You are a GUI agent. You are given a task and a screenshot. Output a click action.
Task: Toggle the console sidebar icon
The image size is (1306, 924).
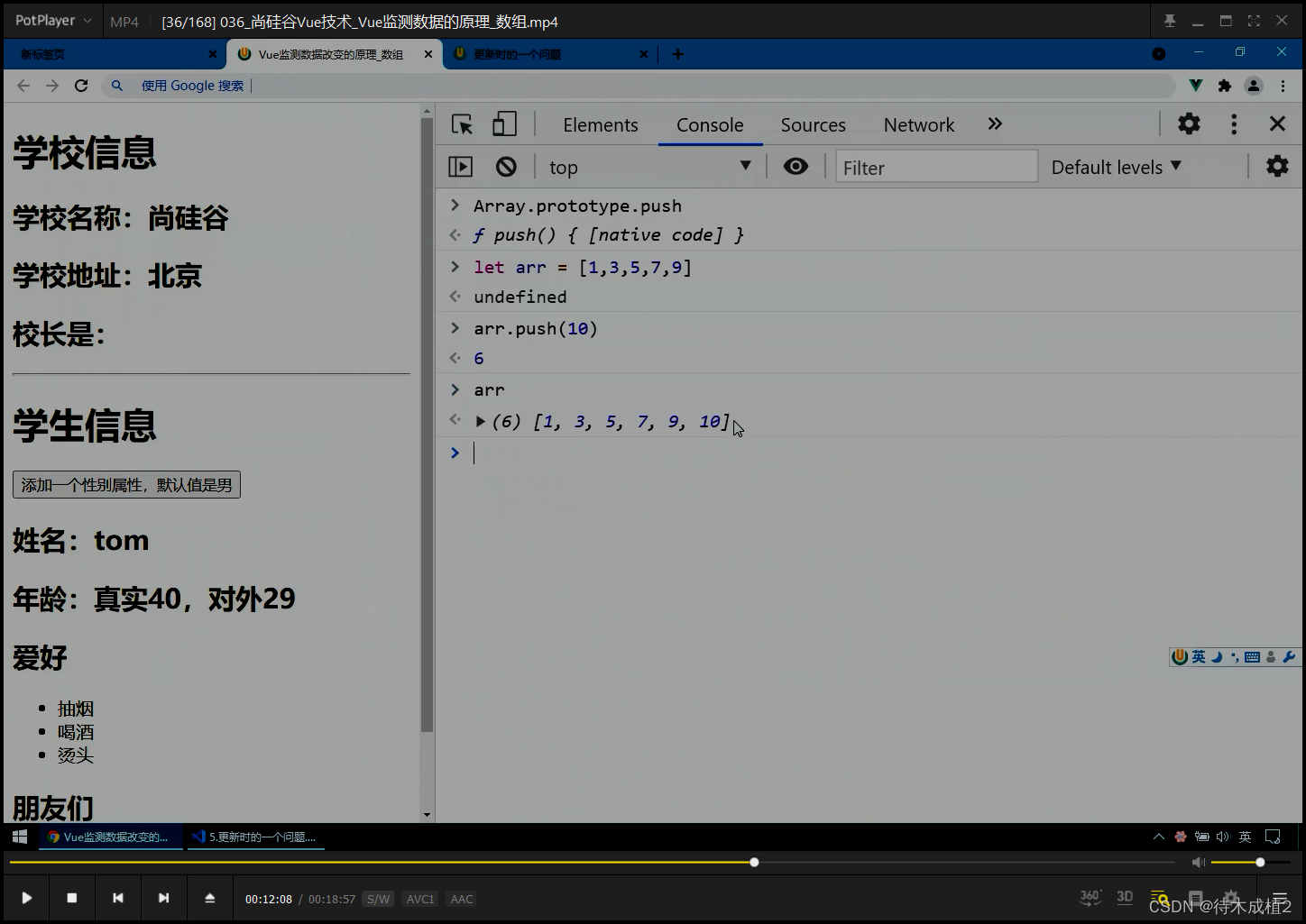(461, 167)
